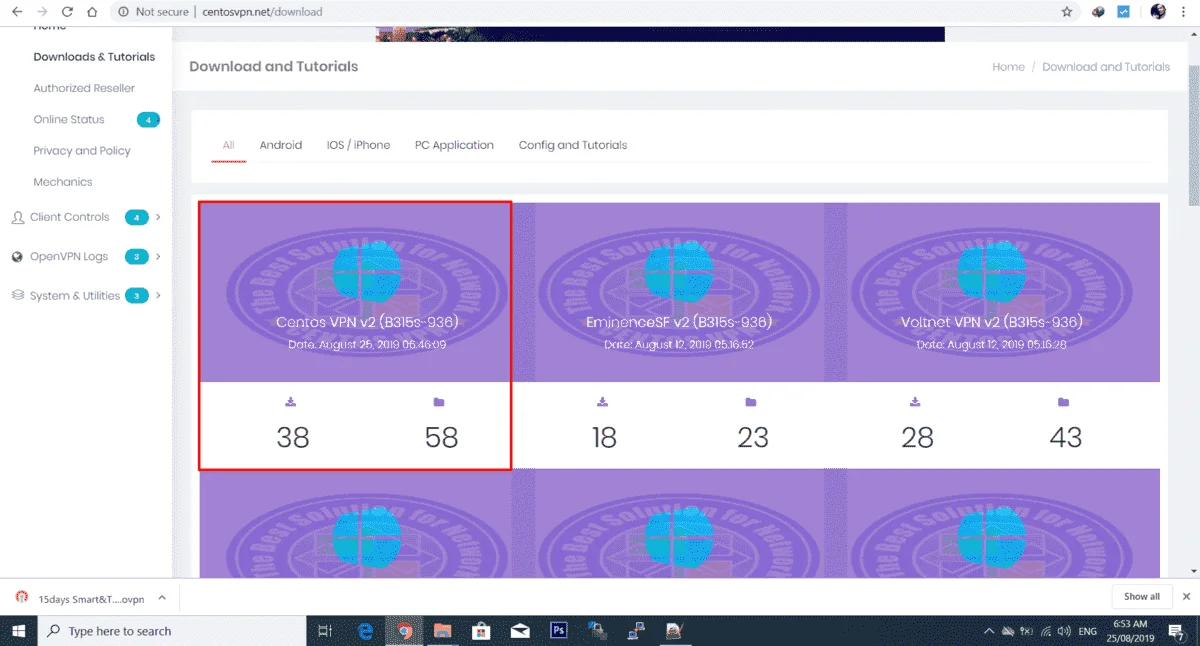Click the Not secure info icon
The height and width of the screenshot is (646, 1200).
coord(123,12)
